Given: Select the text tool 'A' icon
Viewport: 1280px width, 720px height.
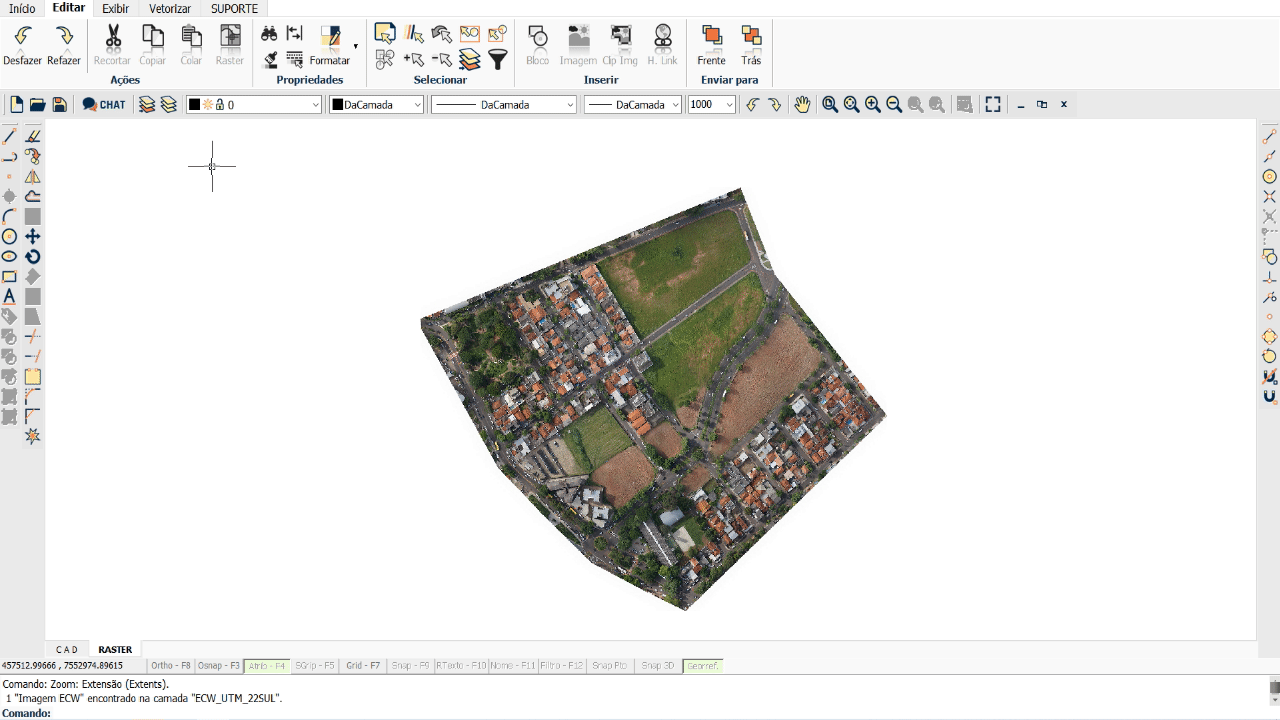Looking at the screenshot, I should (10, 297).
